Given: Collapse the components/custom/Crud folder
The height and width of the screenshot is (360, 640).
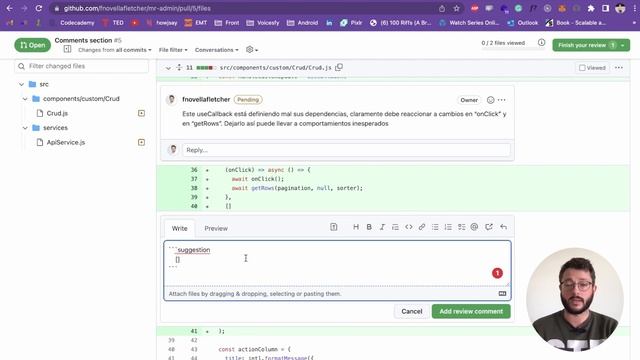Looking at the screenshot, I should click(x=25, y=99).
